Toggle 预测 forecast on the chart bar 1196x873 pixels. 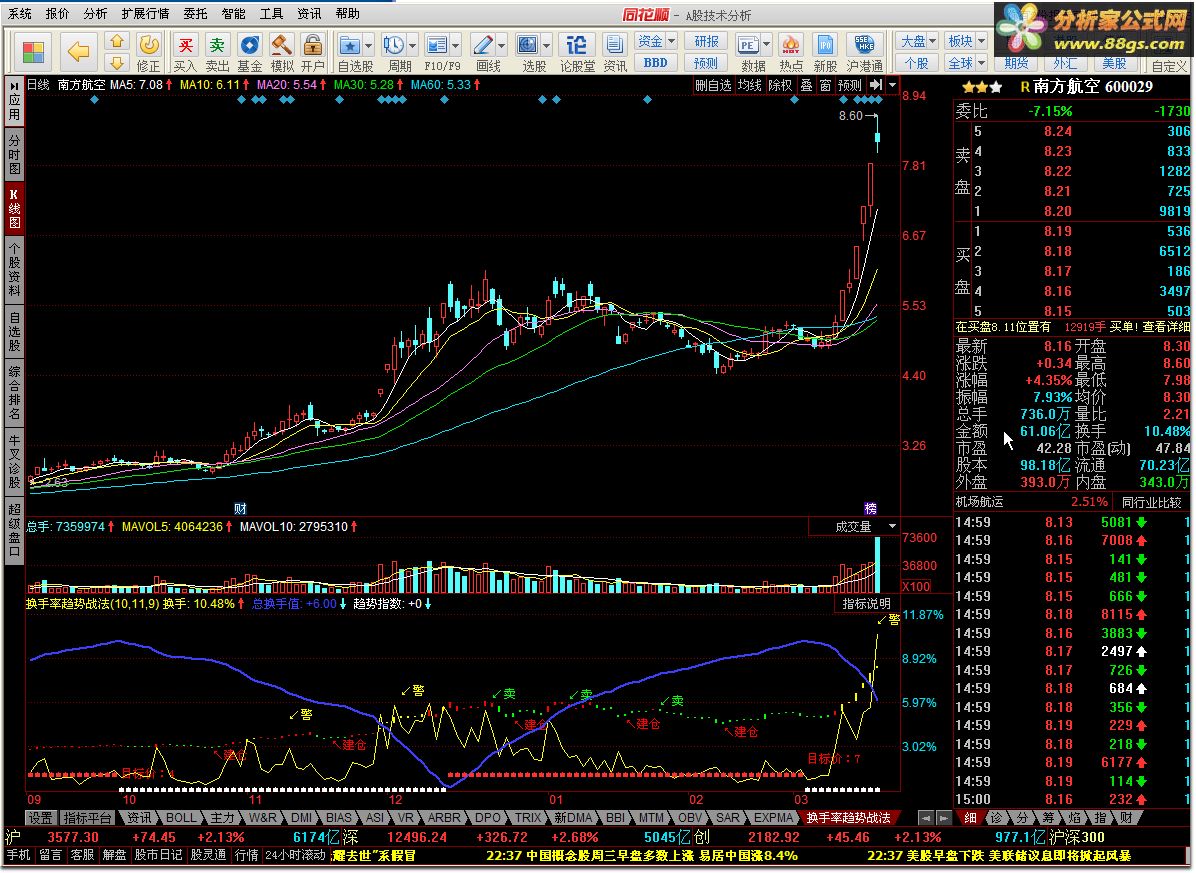(850, 85)
